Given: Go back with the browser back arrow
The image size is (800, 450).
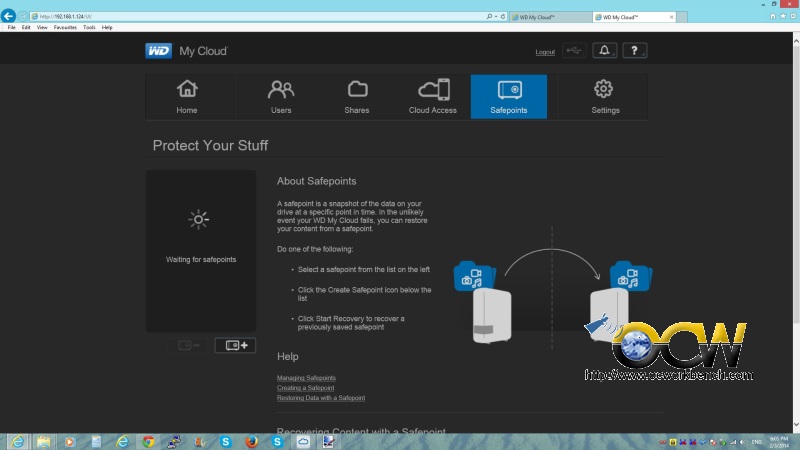Looking at the screenshot, I should pos(8,16).
